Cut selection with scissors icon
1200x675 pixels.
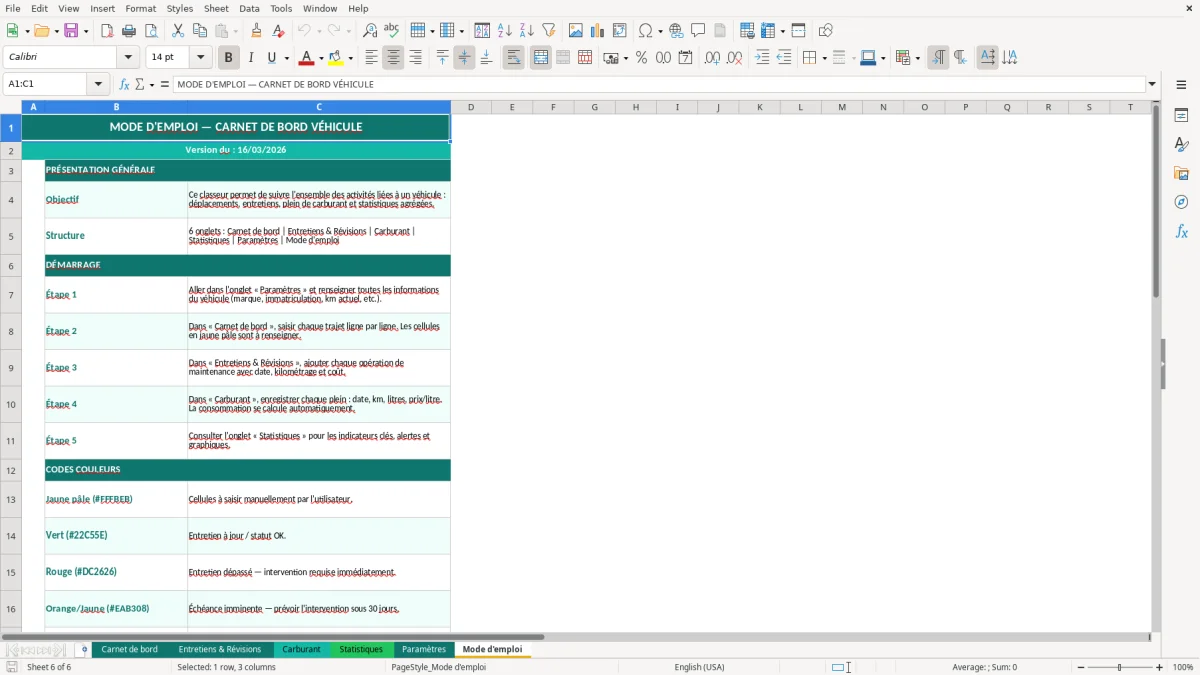(x=178, y=31)
